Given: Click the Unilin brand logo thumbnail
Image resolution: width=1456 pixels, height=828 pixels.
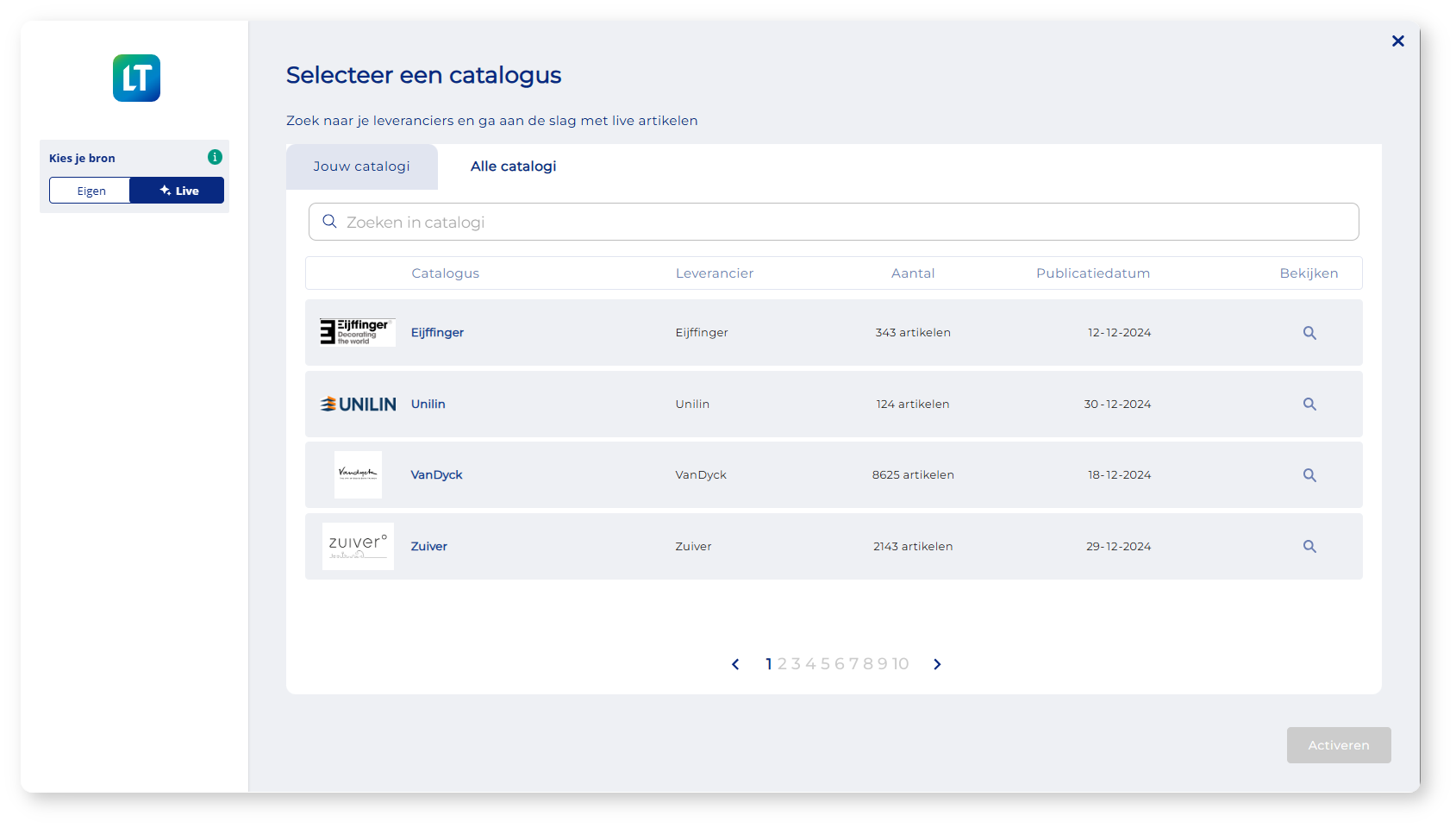Looking at the screenshot, I should coord(357,404).
